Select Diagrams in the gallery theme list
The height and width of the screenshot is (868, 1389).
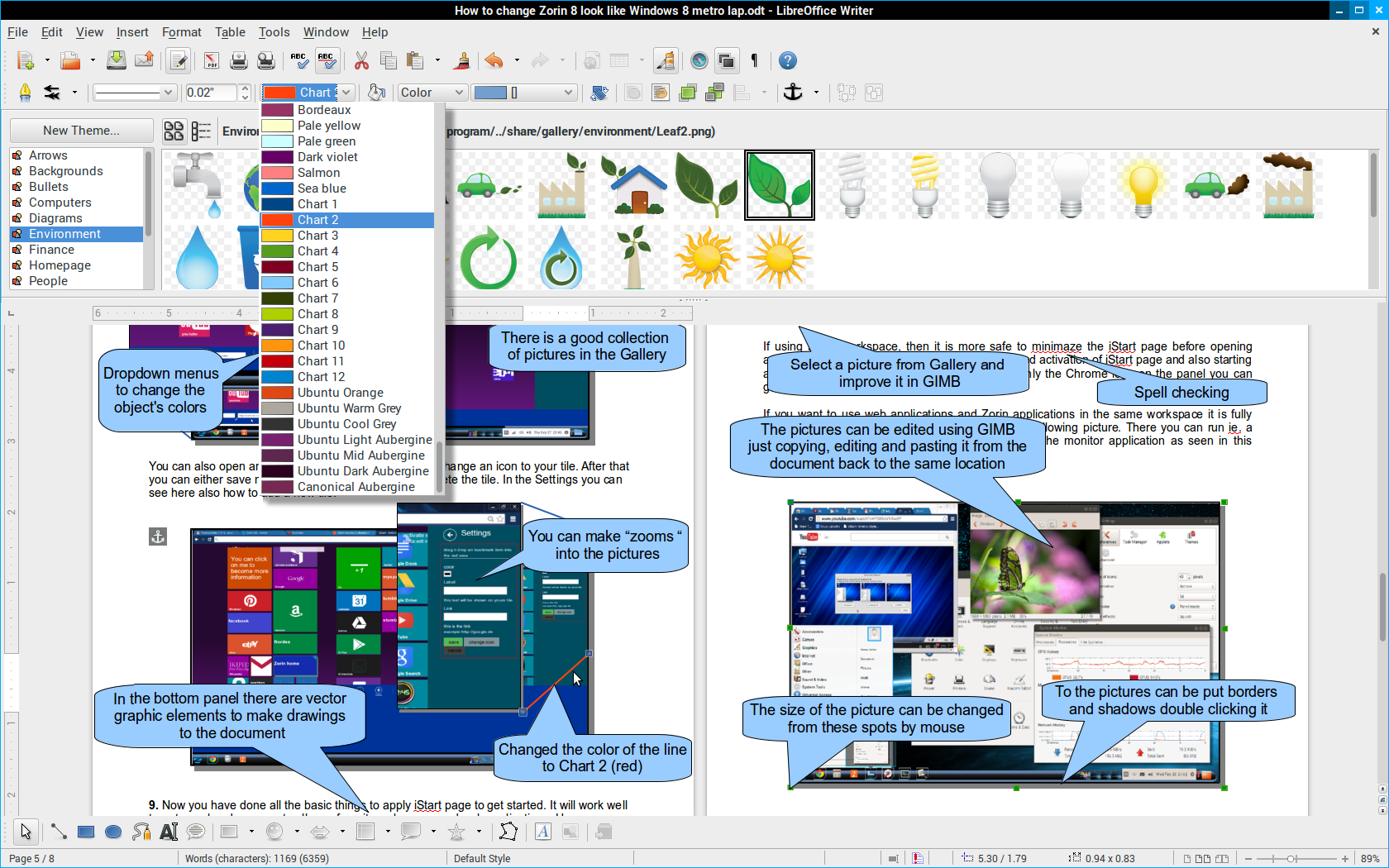coord(55,218)
